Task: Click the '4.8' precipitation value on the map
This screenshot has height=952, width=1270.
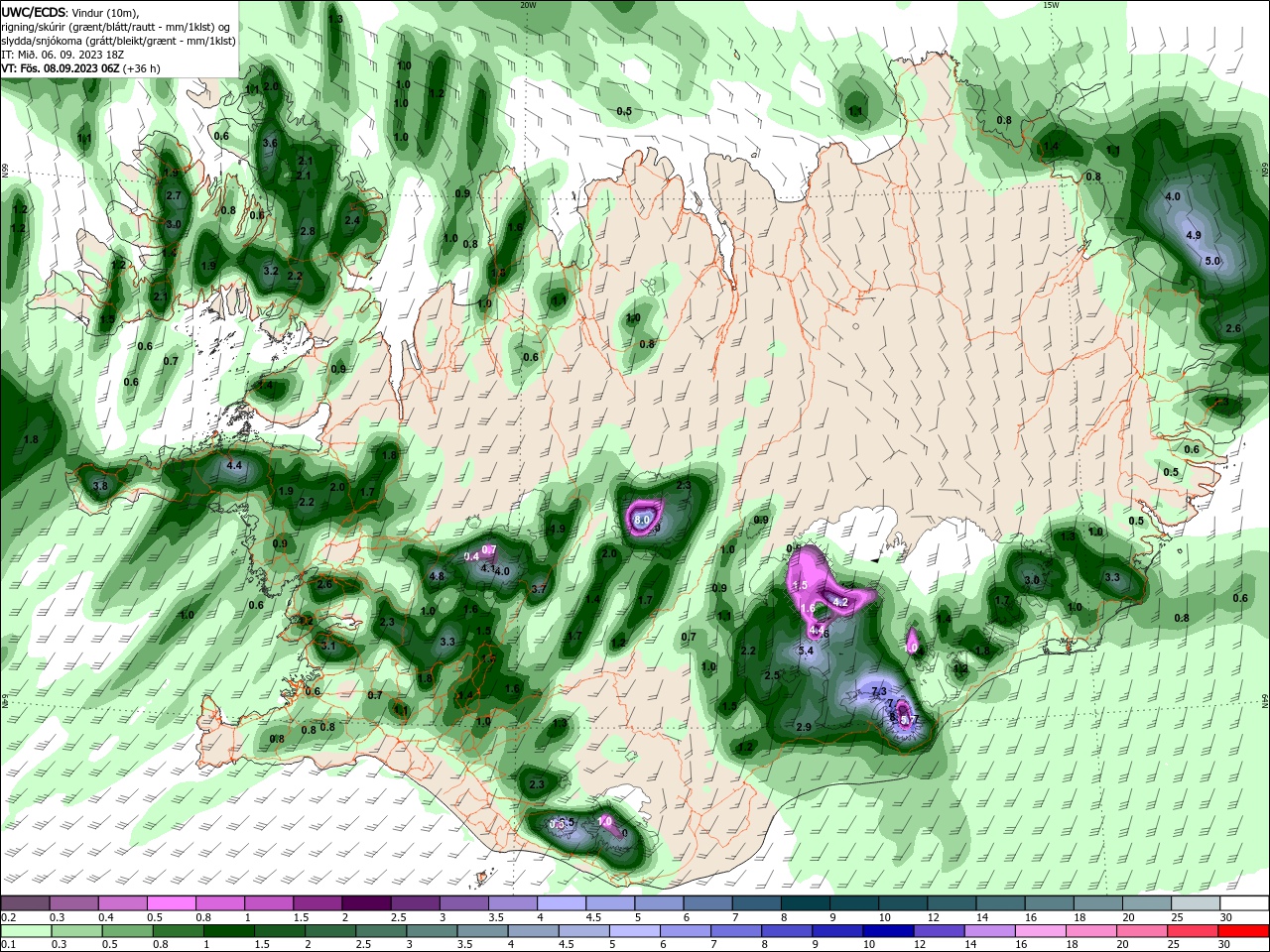Action: coord(437,576)
